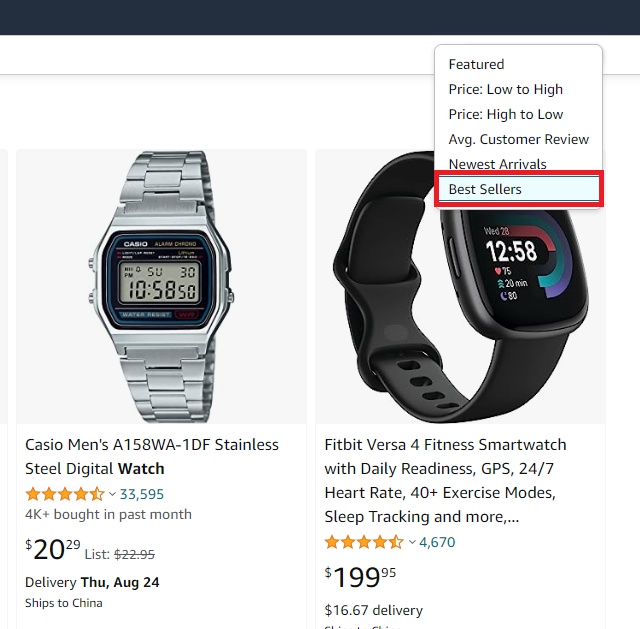This screenshot has height=629, width=640.
Task: Click the Casio $20.29 price
Action: click(x=53, y=549)
